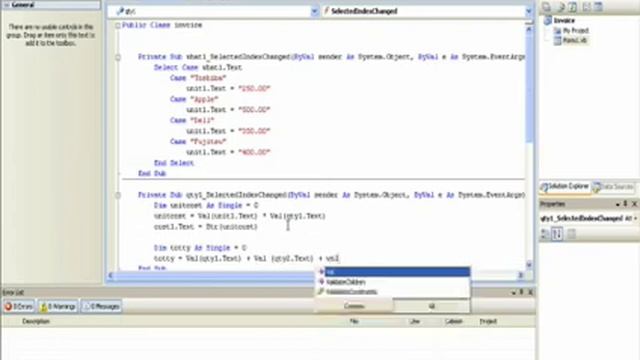Toggle the 0 Errors filter button

click(19, 307)
